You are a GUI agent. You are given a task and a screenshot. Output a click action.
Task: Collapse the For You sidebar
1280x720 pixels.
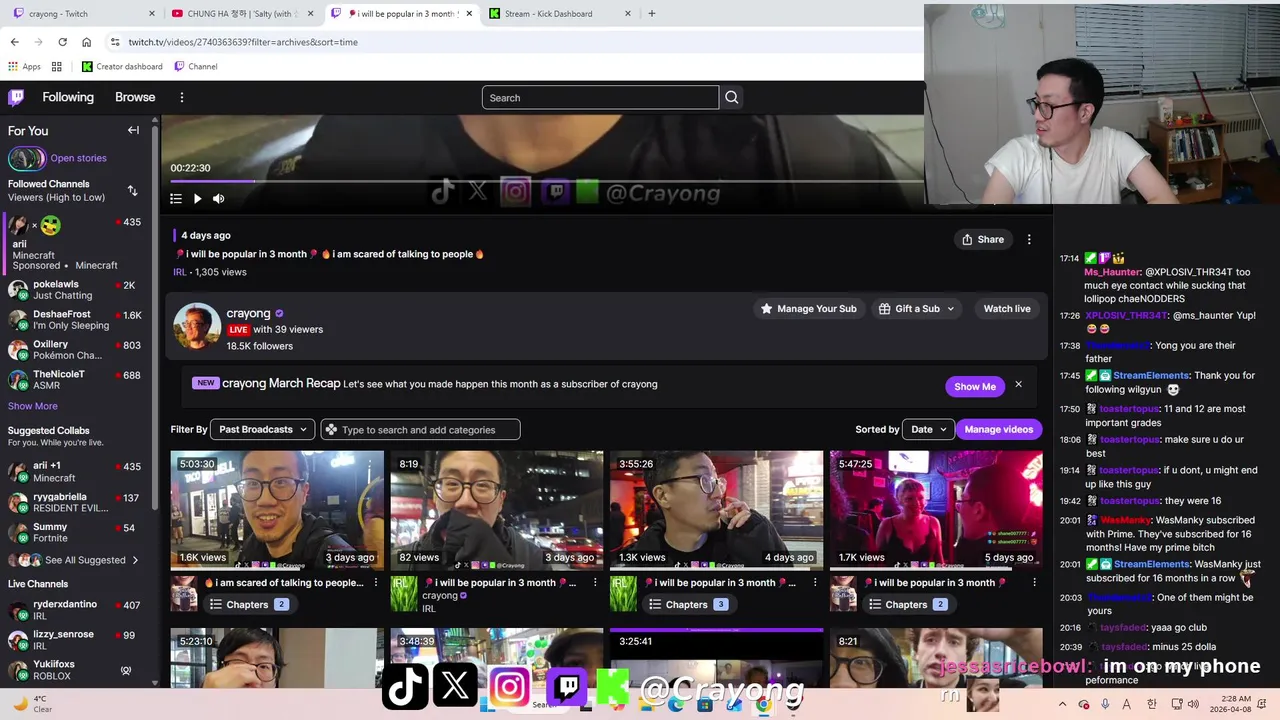pyautogui.click(x=133, y=130)
